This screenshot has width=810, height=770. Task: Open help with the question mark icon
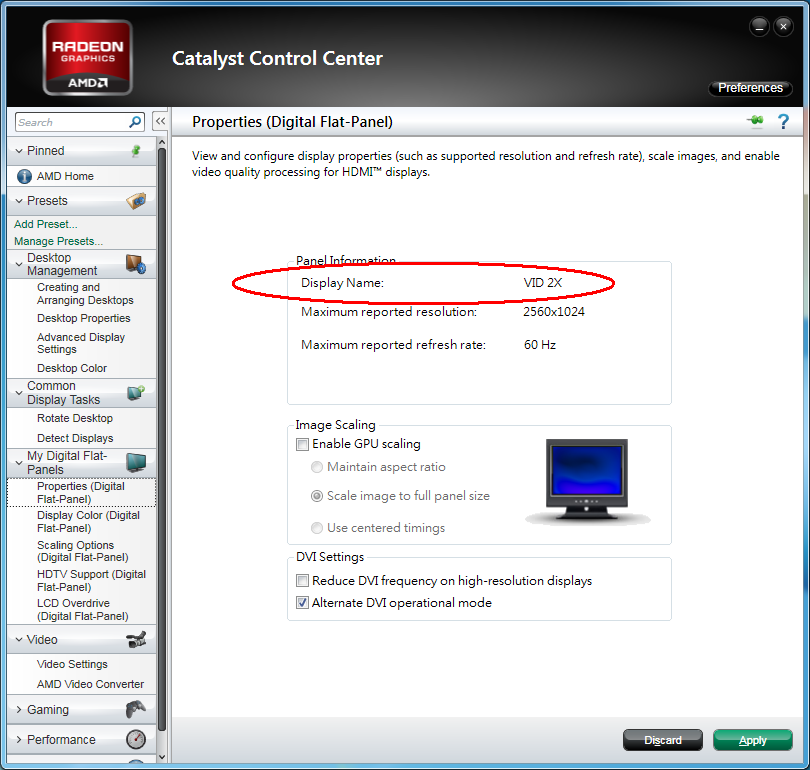click(783, 121)
